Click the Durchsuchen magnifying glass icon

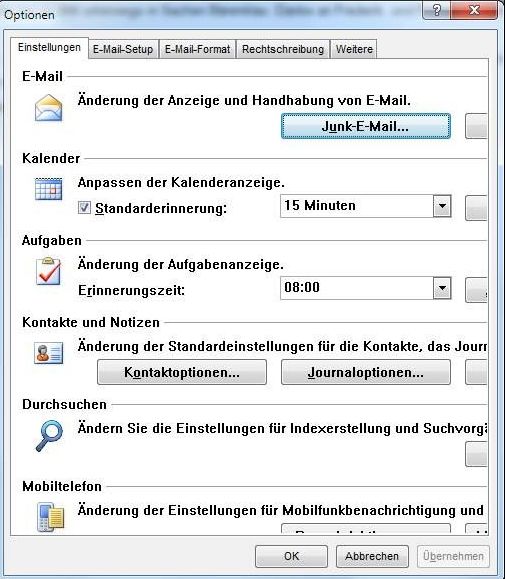(49, 436)
